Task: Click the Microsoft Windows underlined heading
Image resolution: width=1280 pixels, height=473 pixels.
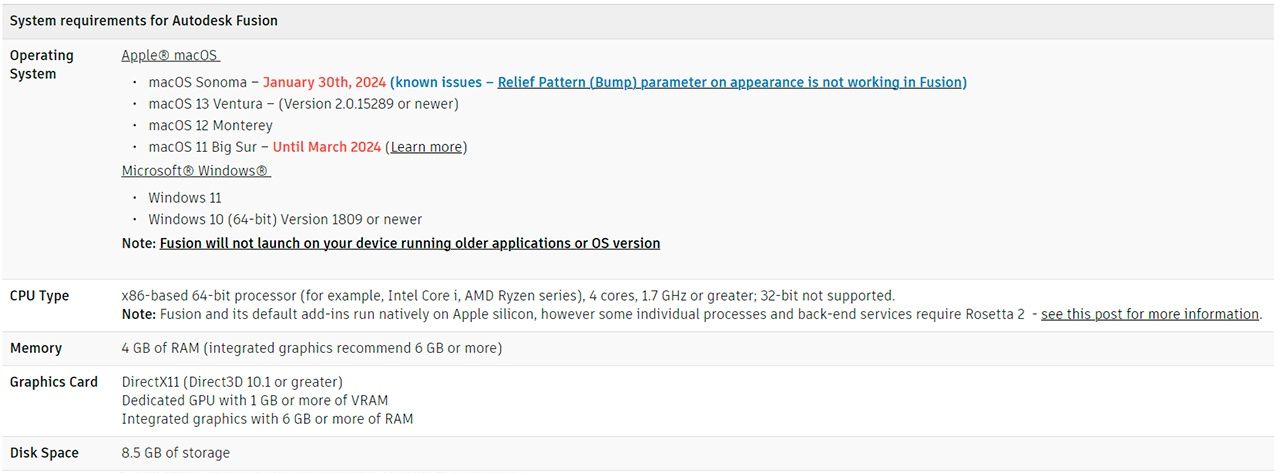Action: click(x=196, y=171)
